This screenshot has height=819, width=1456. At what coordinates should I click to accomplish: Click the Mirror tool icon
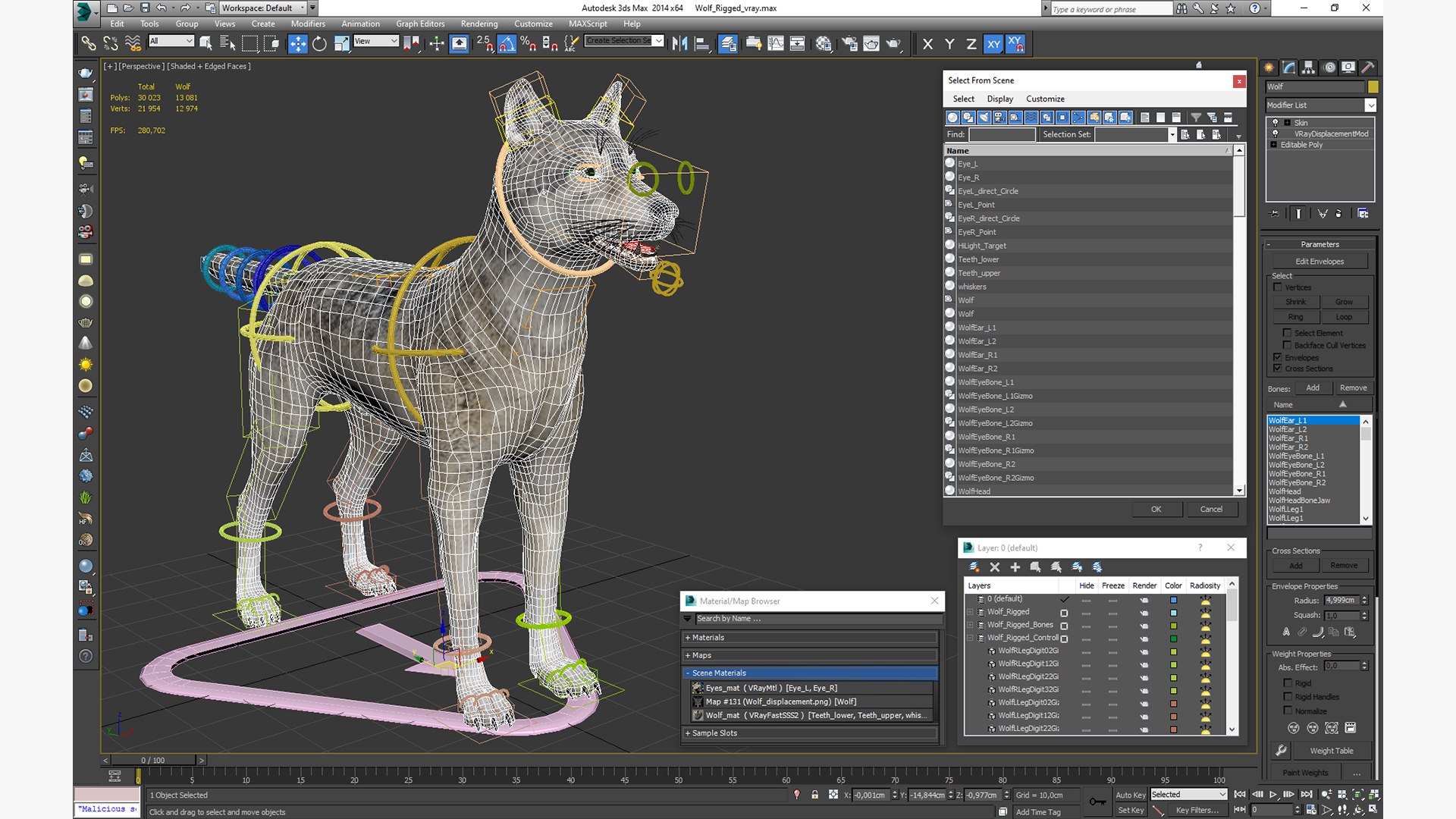coord(679,44)
